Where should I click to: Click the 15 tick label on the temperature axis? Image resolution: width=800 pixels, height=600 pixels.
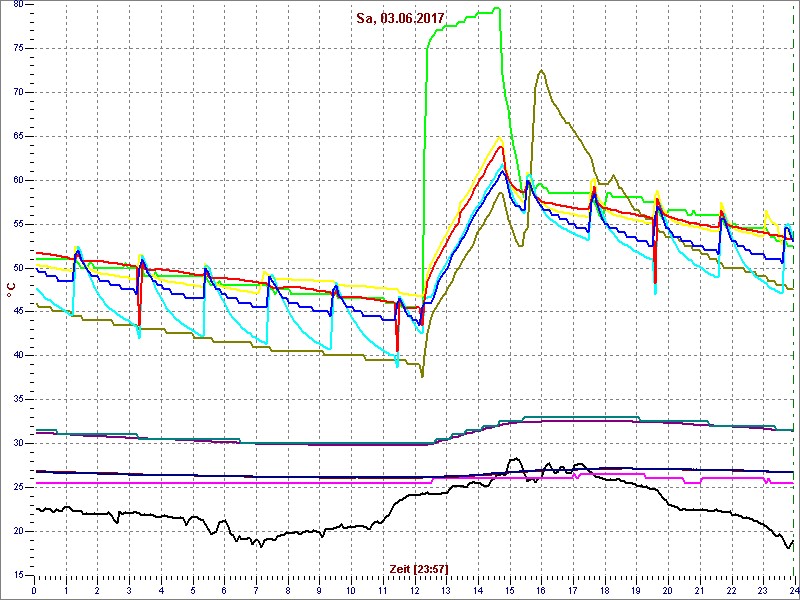point(20,575)
